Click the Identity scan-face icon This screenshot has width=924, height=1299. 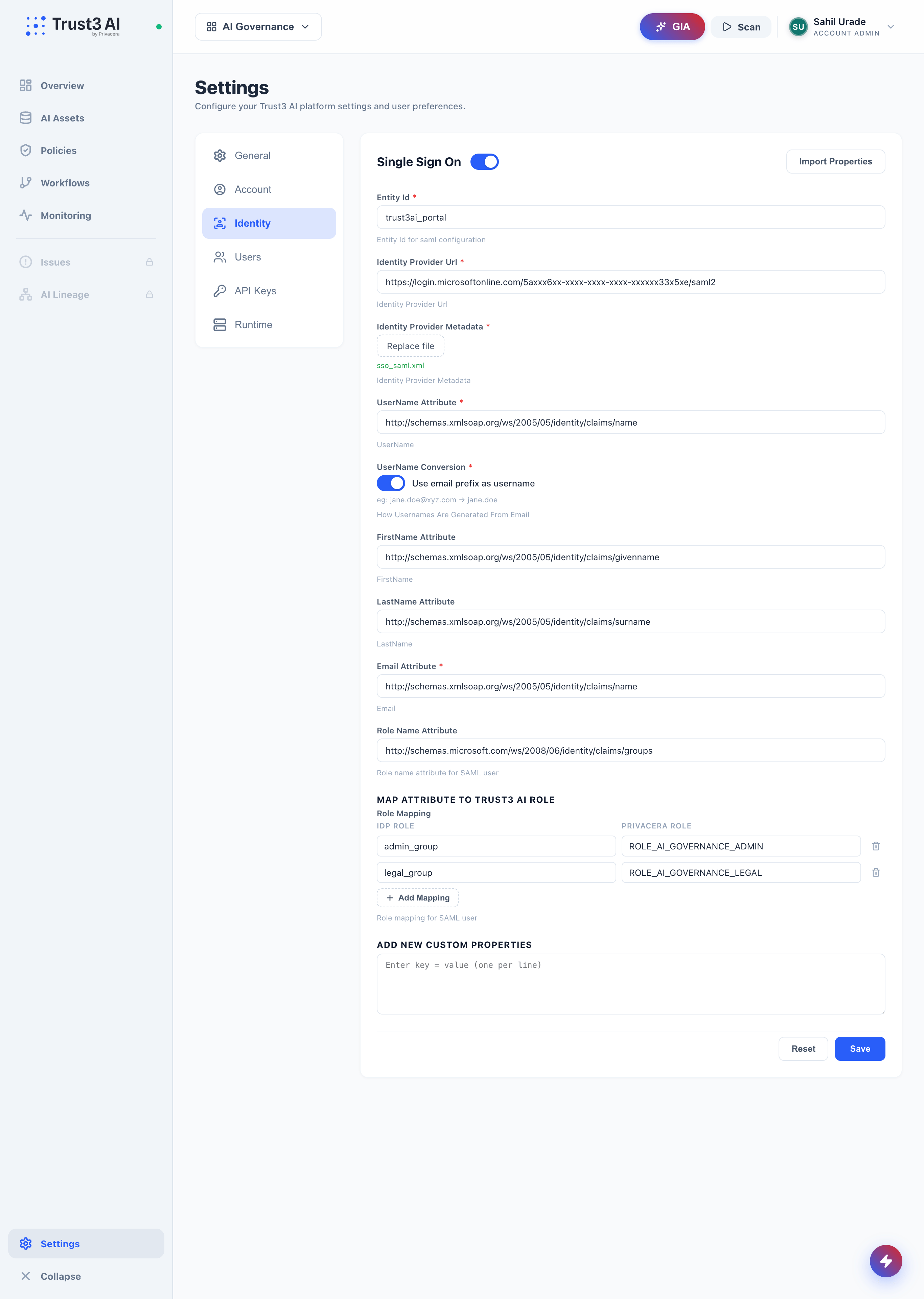pos(220,223)
